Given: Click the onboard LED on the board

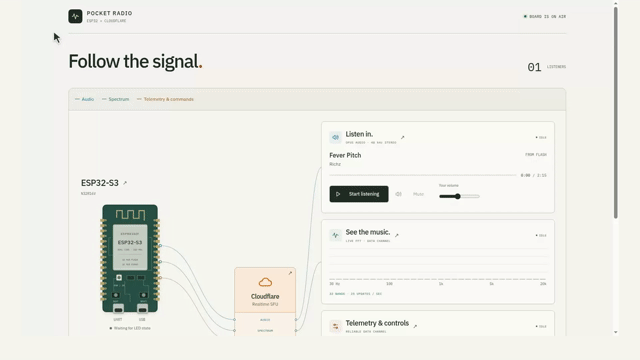Looking at the screenshot, I should (119, 278).
